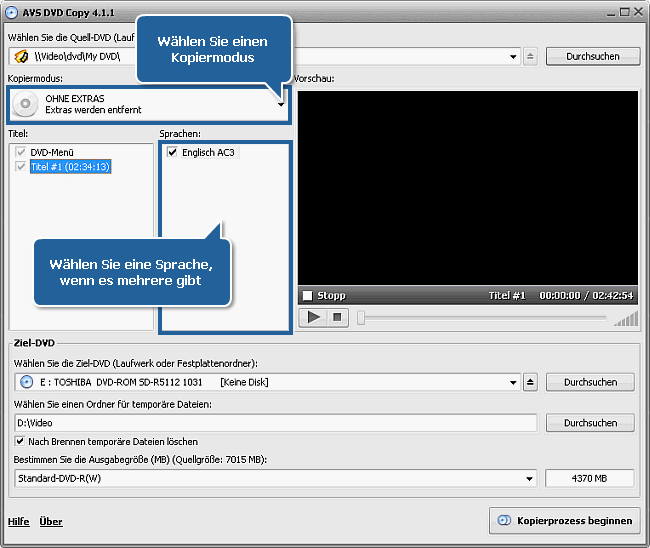Click the AVS DVD Copy title bar icon
Image resolution: width=650 pixels, height=548 pixels.
point(12,12)
